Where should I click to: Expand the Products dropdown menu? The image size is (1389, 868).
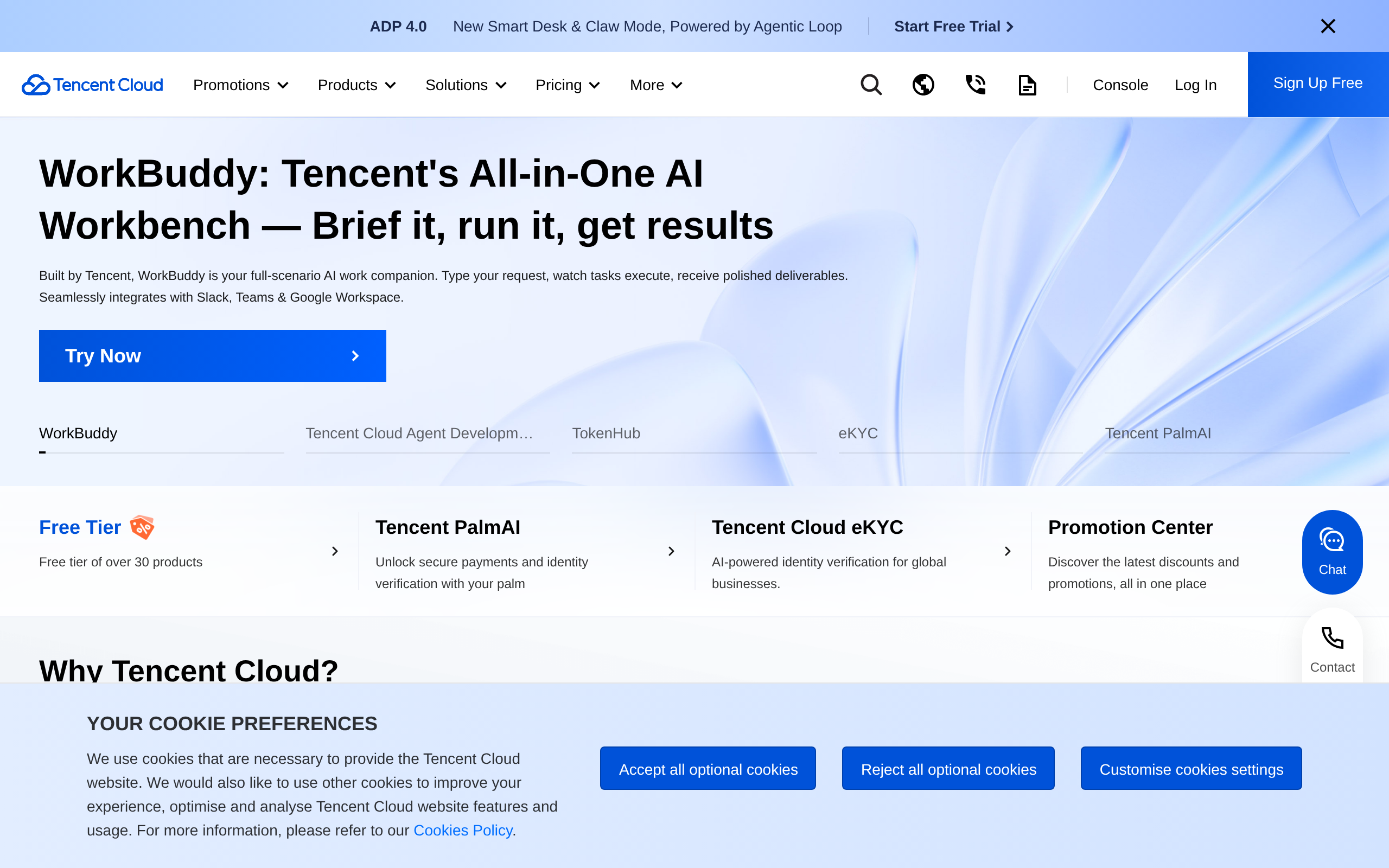coord(356,85)
